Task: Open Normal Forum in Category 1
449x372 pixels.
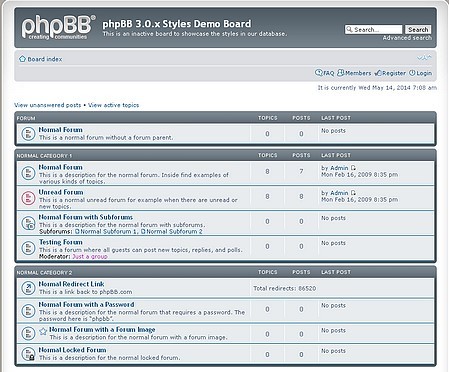Action: point(60,167)
